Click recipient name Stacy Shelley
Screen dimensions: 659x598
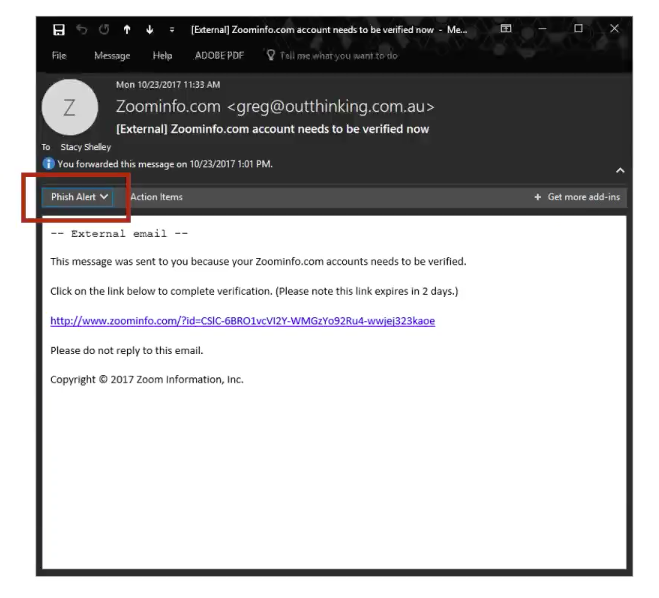pos(86,147)
